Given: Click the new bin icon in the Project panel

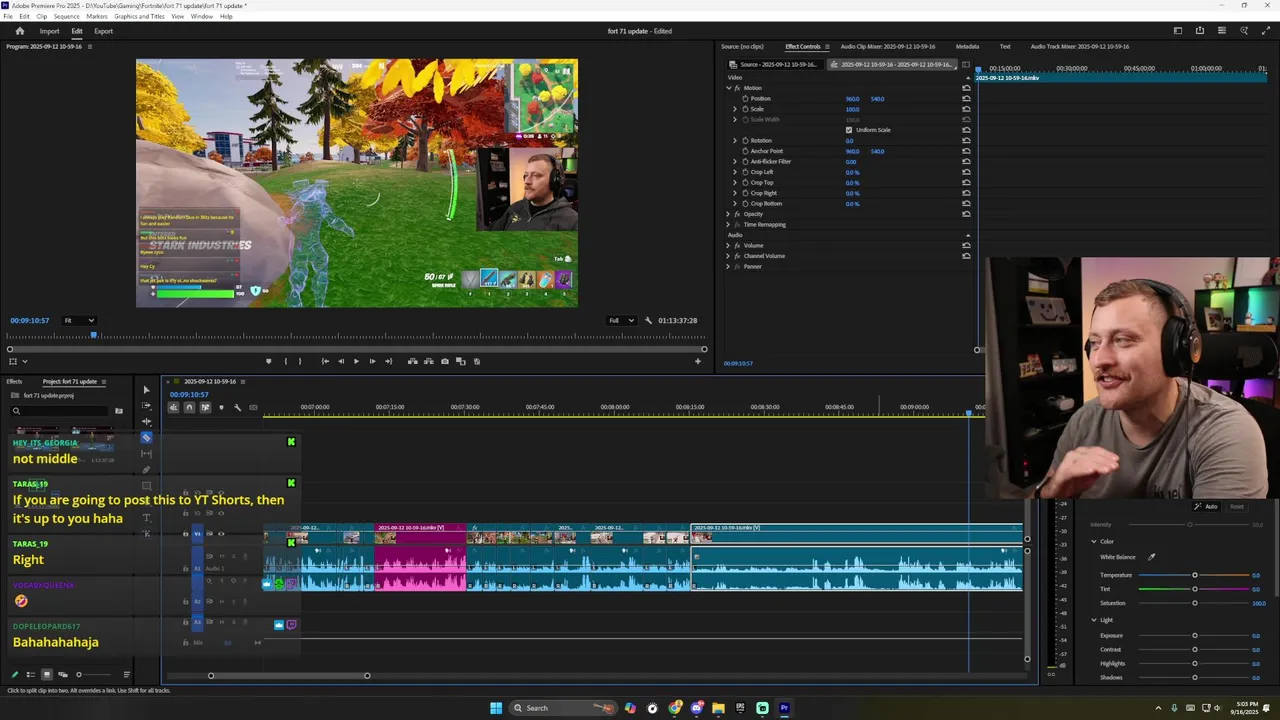Looking at the screenshot, I should coord(119,411).
